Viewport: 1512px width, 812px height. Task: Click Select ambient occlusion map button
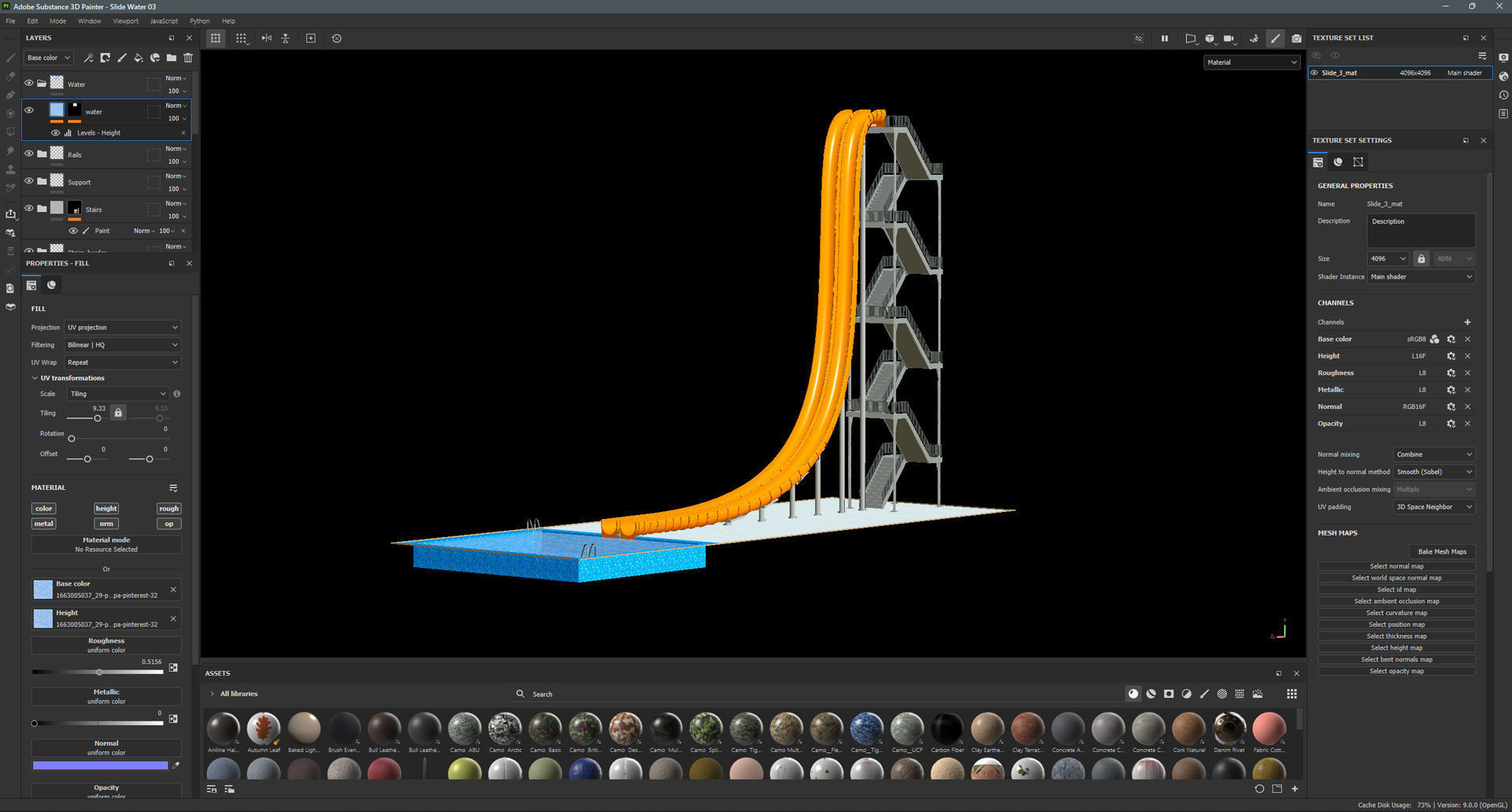point(1396,601)
